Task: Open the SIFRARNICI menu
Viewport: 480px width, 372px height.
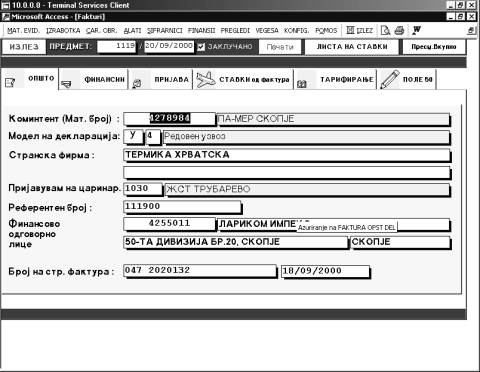Action: [x=165, y=31]
